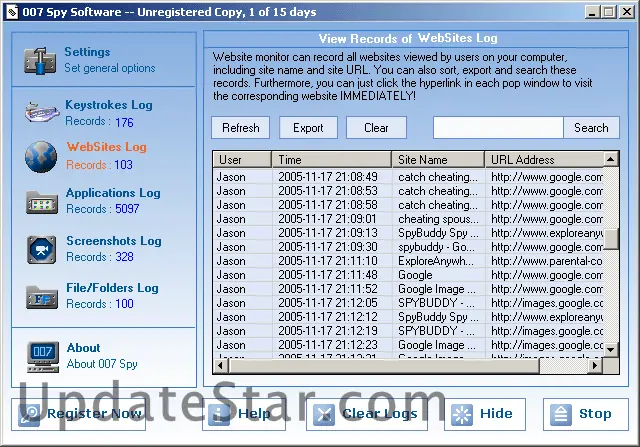640x447 pixels.
Task: Click the horizontal scrollbar thumb
Action: click(384, 366)
